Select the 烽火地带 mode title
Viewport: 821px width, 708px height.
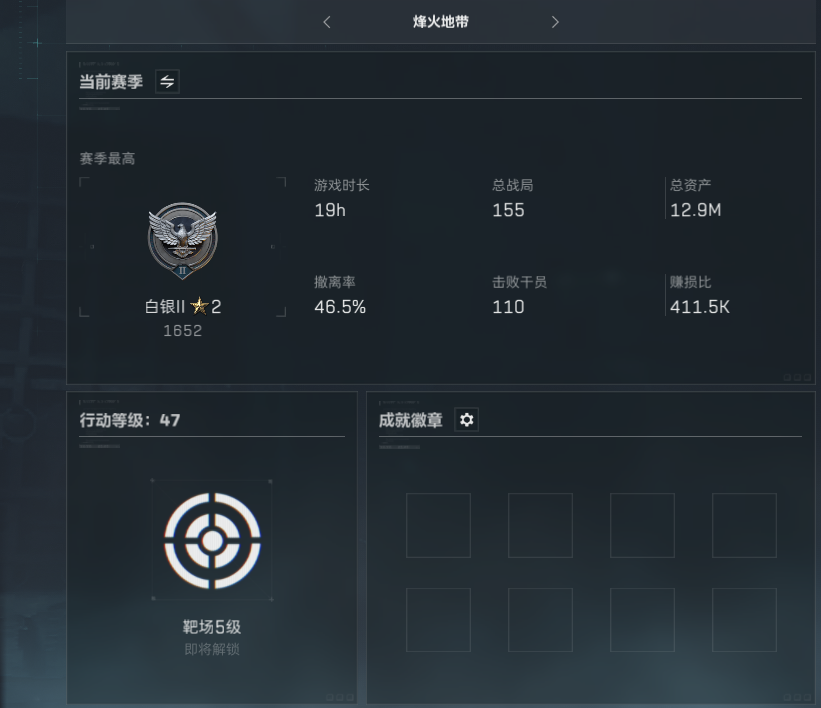click(440, 22)
